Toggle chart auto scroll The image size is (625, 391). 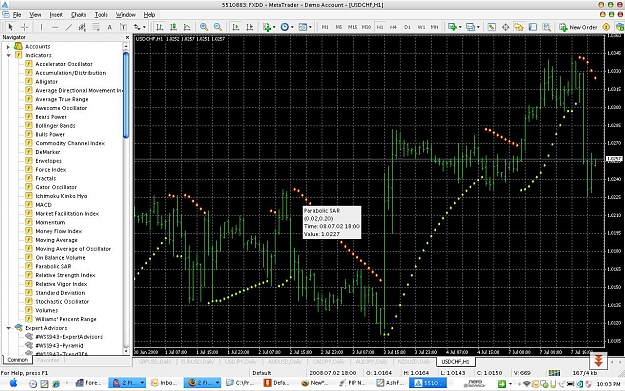click(236, 27)
